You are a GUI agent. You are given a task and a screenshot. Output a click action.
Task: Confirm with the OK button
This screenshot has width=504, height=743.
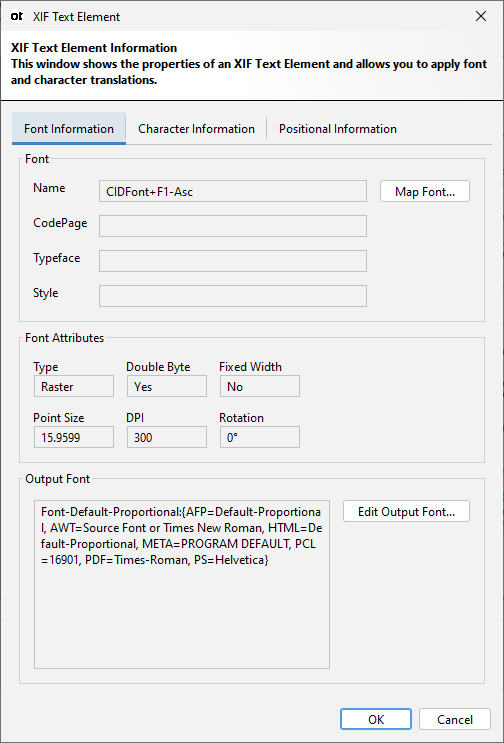[x=376, y=720]
